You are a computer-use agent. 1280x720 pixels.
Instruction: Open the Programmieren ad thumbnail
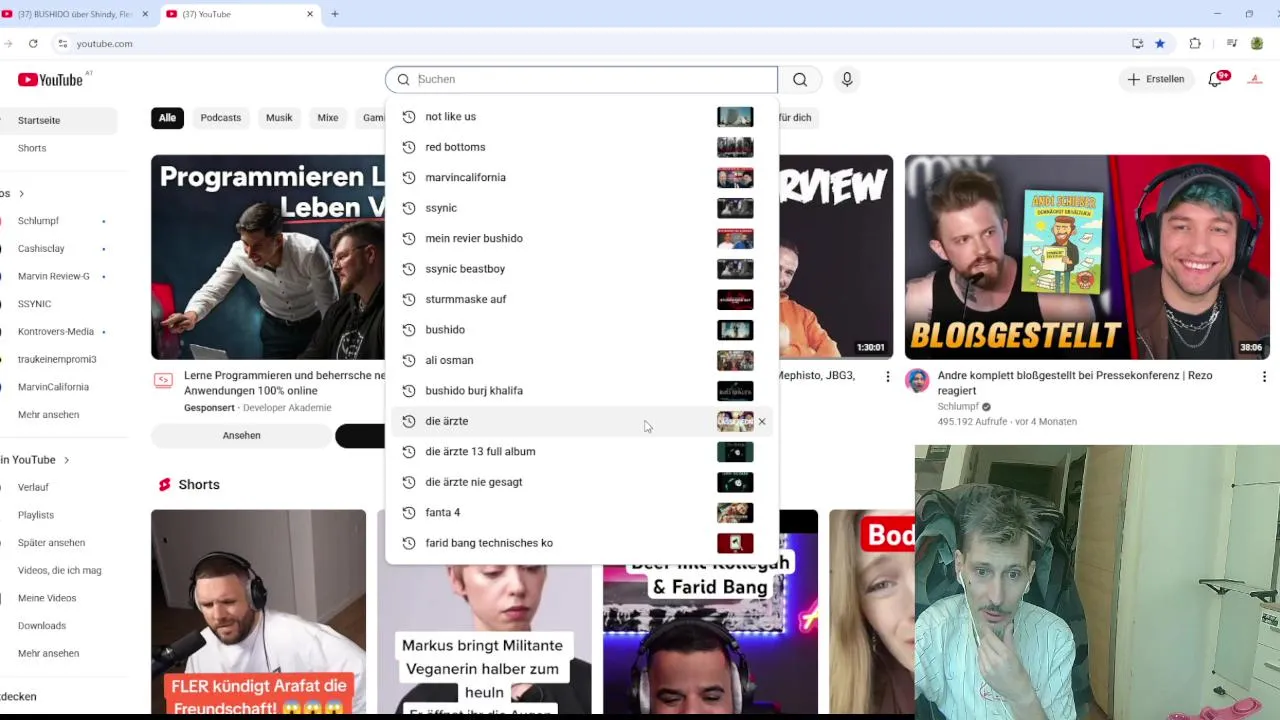pos(268,257)
